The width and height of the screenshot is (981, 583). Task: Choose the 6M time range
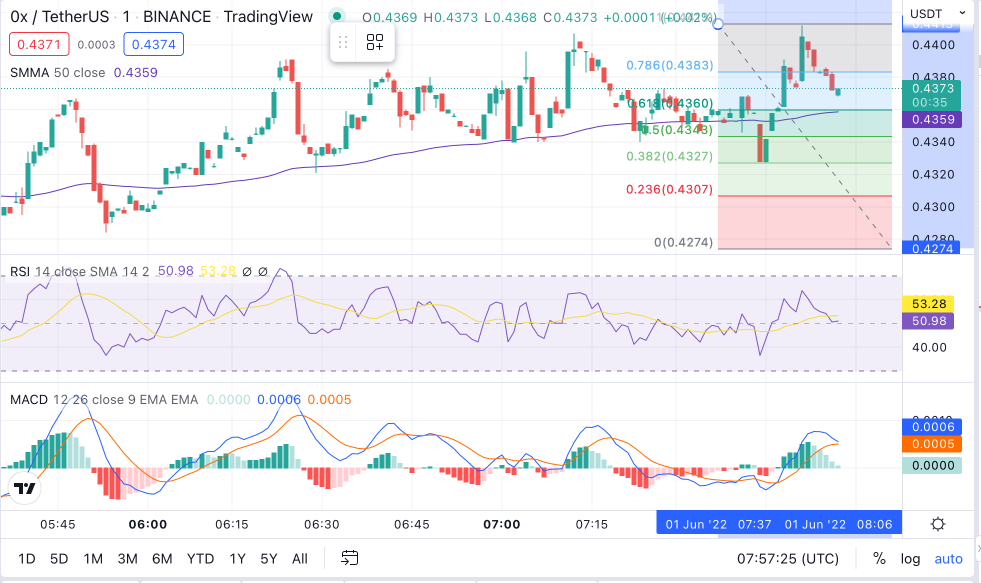pyautogui.click(x=162, y=559)
